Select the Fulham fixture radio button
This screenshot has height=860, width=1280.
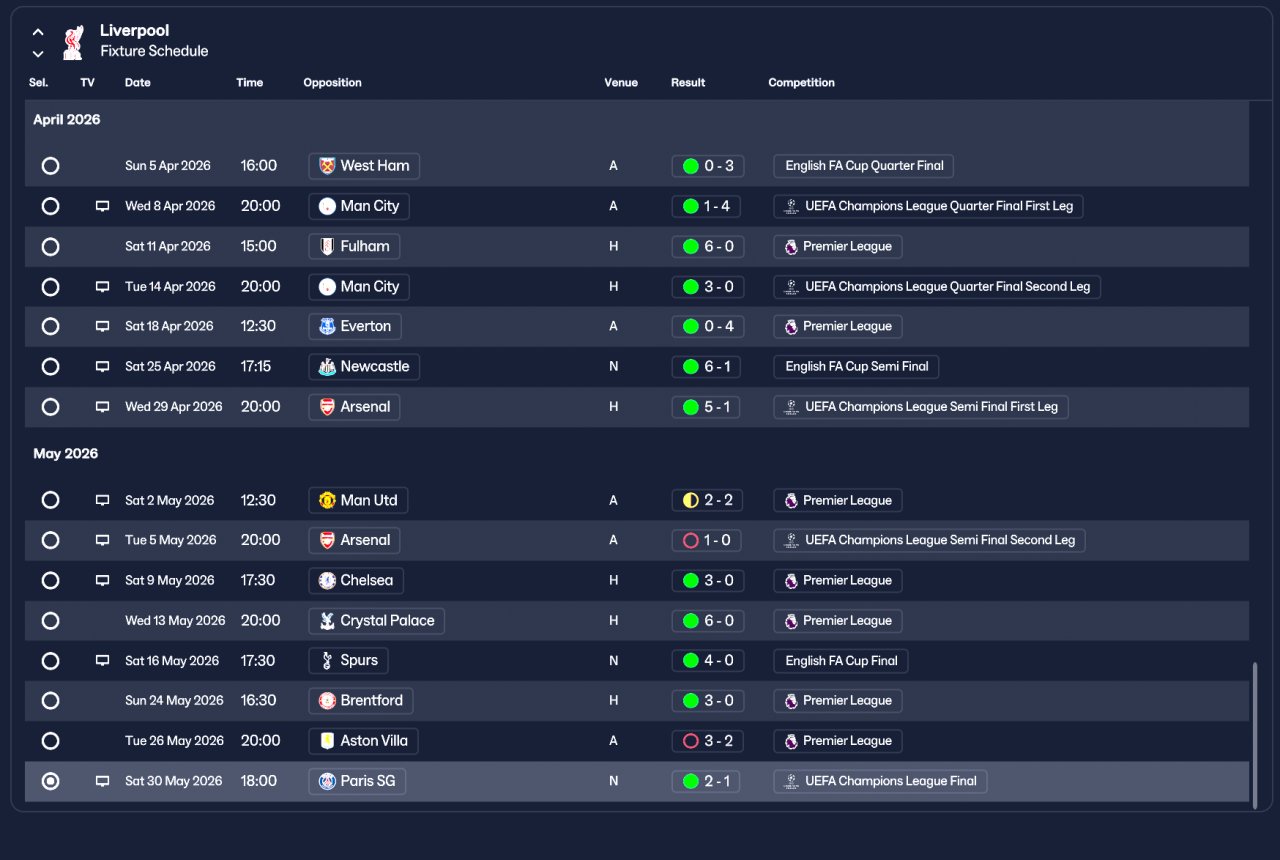point(50,246)
